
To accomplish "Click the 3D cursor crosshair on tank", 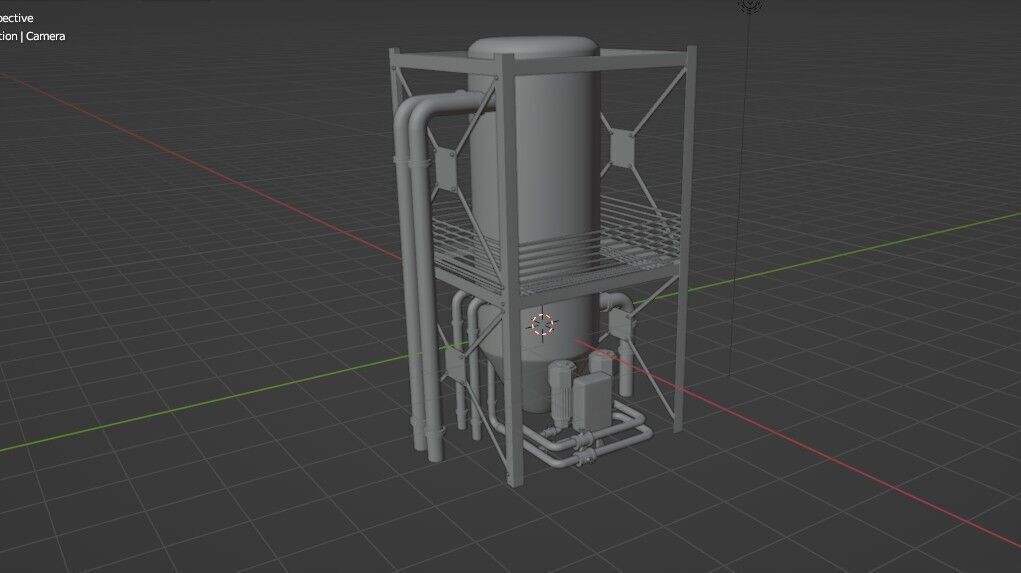I will click(x=542, y=324).
